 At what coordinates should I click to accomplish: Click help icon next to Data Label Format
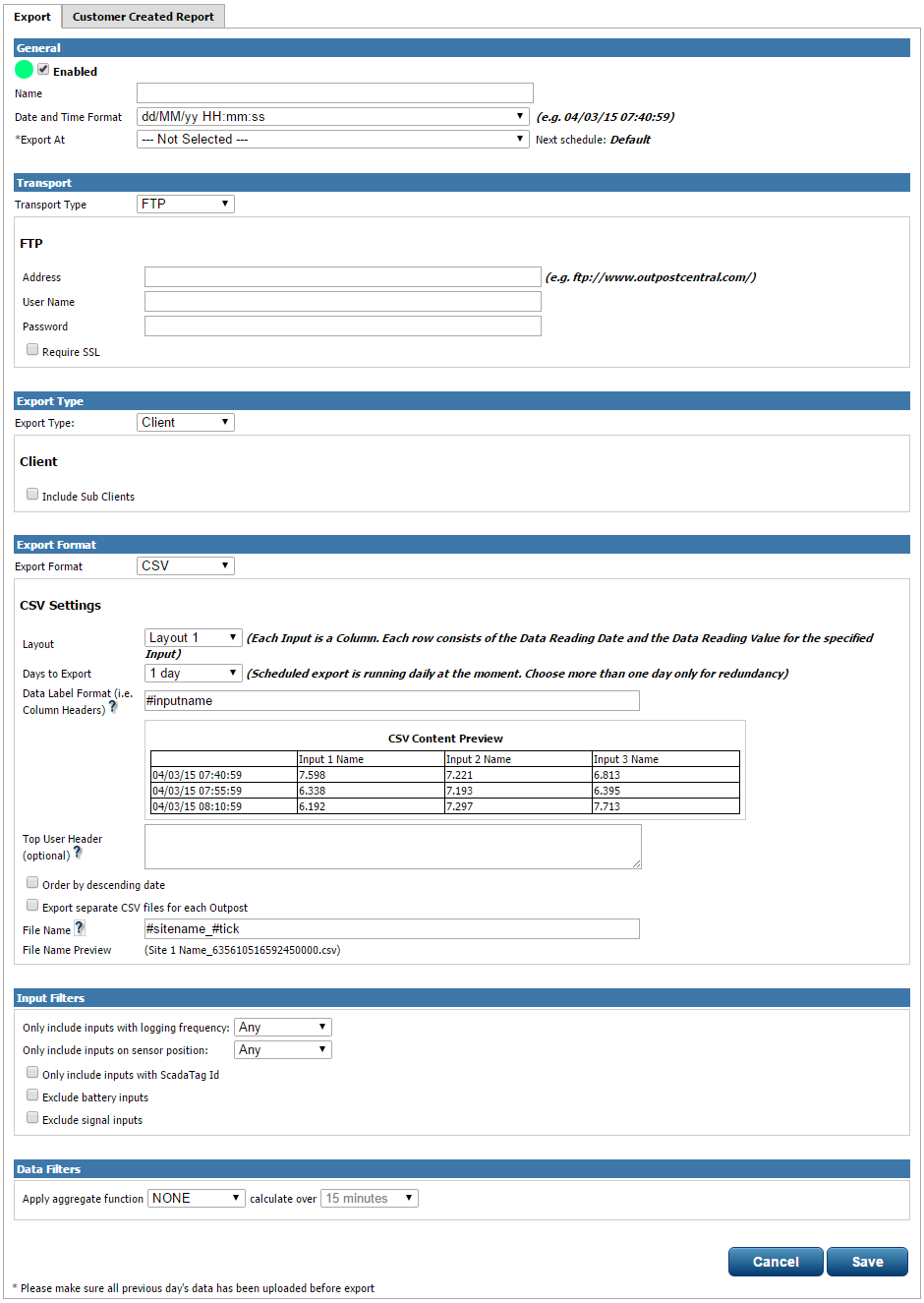pos(113,707)
